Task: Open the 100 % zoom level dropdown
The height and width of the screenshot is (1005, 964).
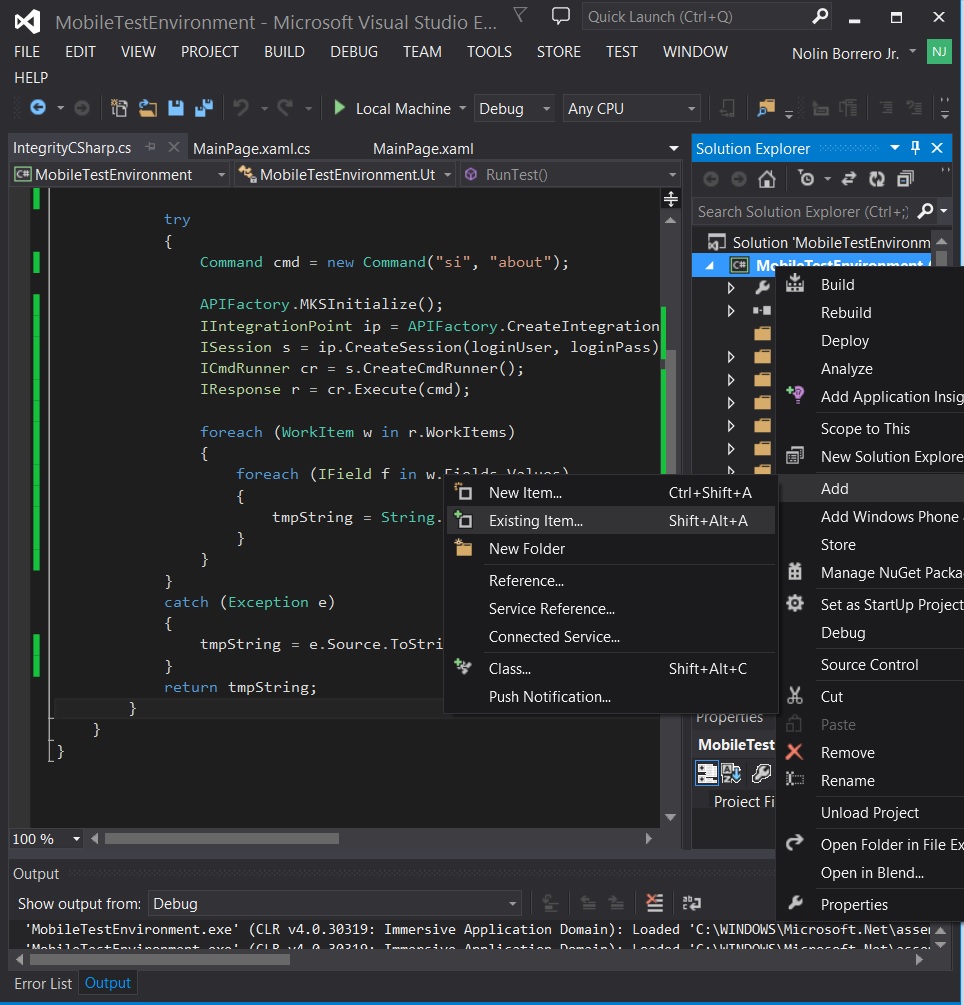Action: 76,838
